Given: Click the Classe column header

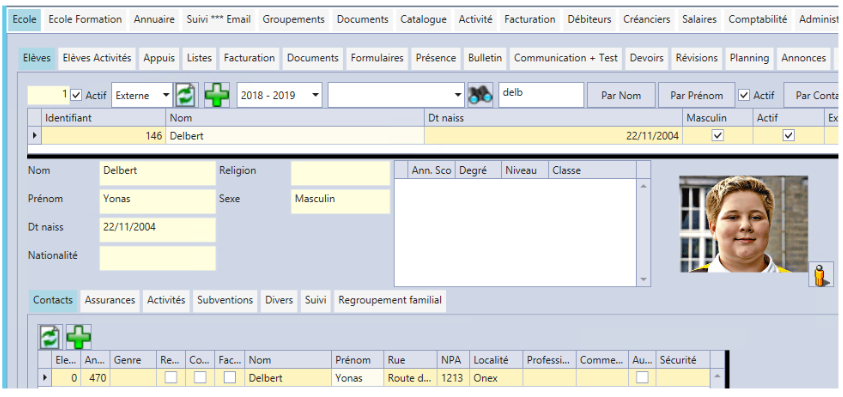Looking at the screenshot, I should [592, 170].
